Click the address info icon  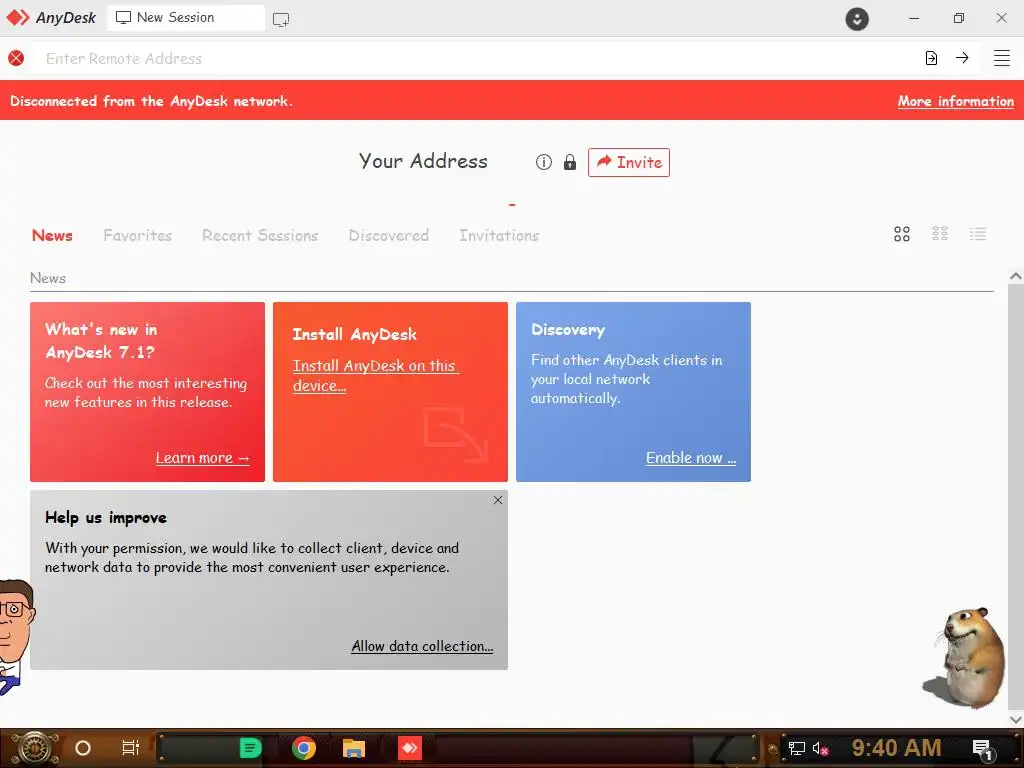coord(543,162)
